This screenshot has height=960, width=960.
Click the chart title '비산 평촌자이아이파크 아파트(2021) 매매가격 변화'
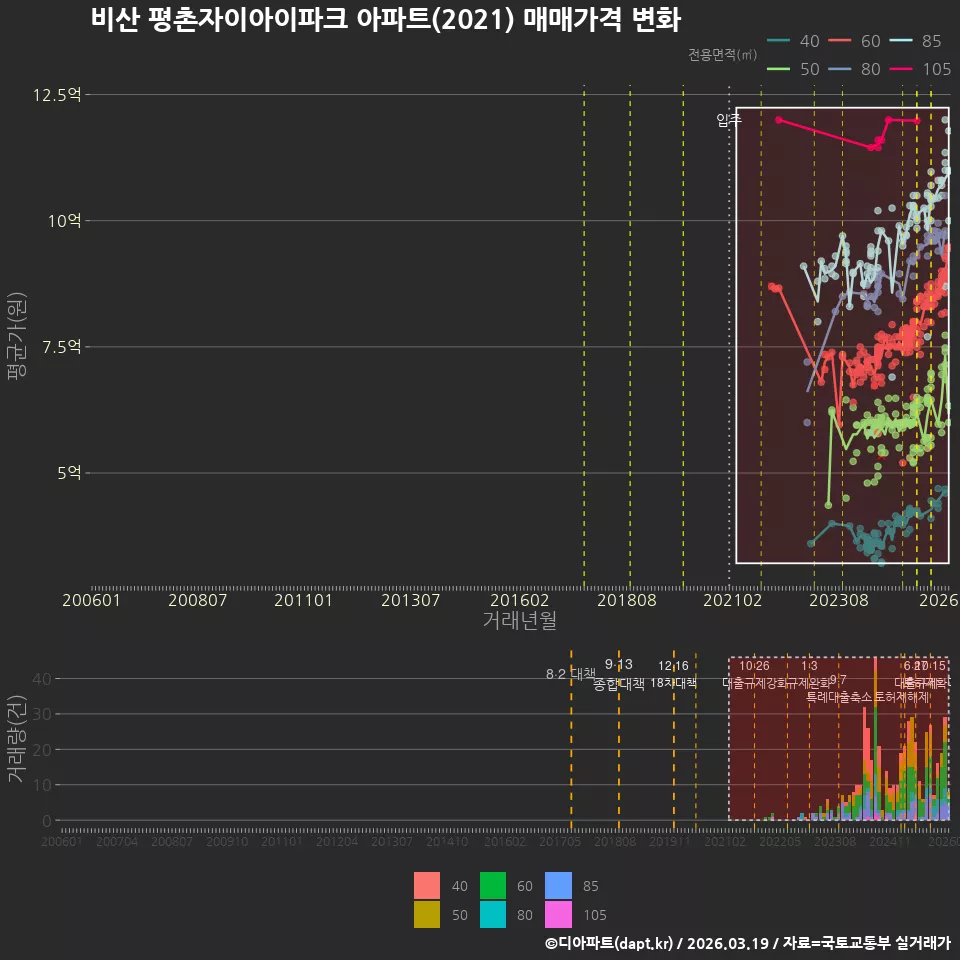pyautogui.click(x=386, y=20)
